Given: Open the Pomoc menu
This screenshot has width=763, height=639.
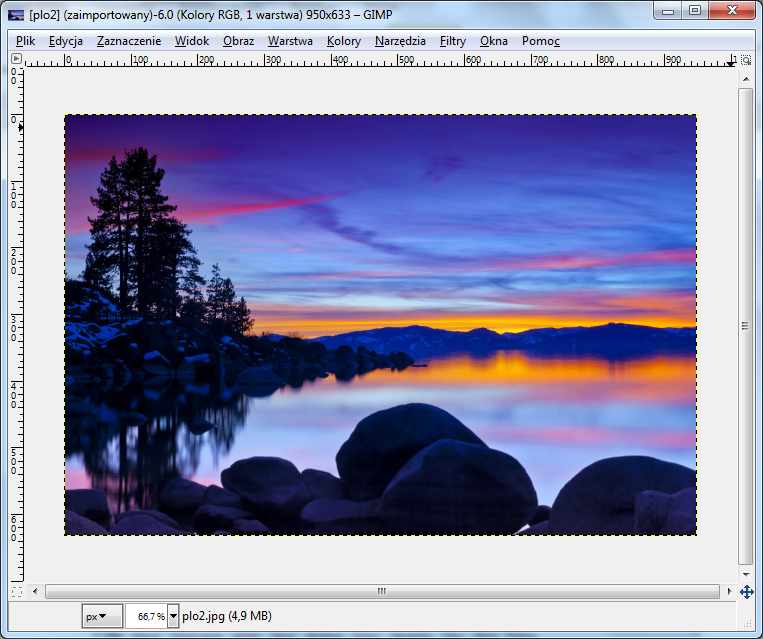Looking at the screenshot, I should pos(541,41).
